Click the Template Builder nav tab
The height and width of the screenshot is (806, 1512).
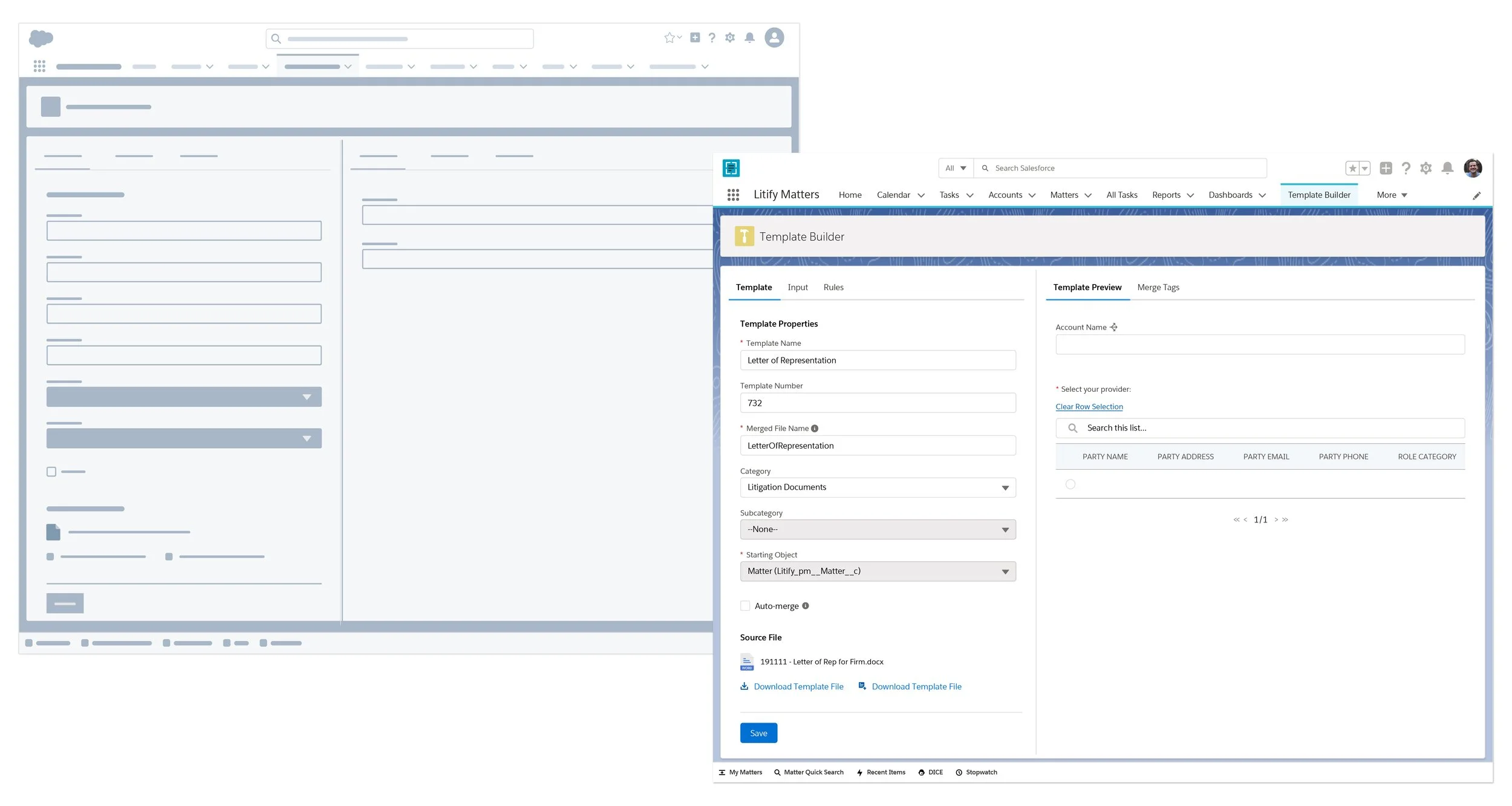click(1318, 195)
